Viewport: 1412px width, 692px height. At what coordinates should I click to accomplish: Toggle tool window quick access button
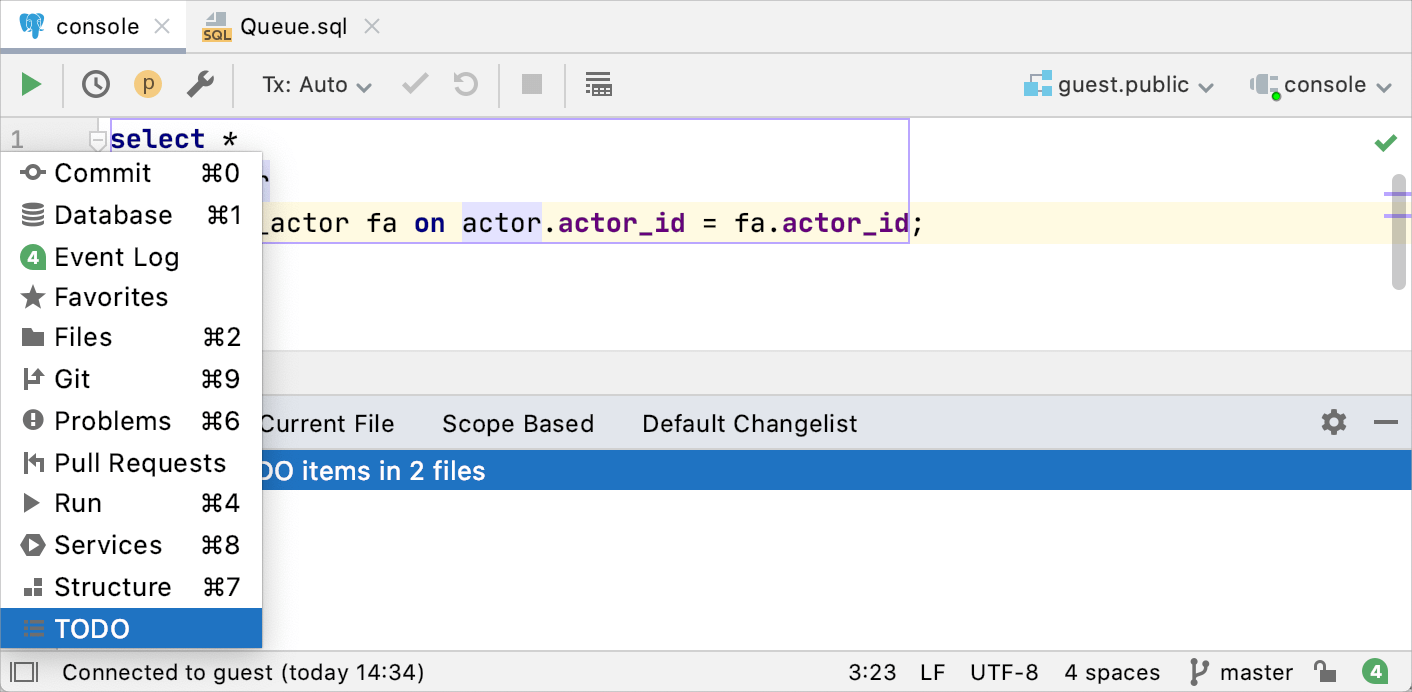point(24,672)
